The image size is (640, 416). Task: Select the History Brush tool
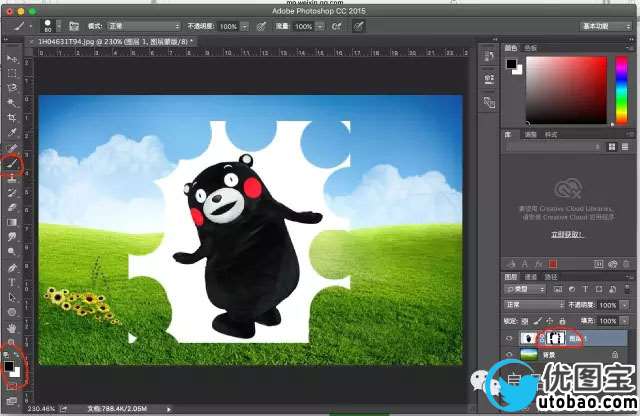(x=12, y=193)
